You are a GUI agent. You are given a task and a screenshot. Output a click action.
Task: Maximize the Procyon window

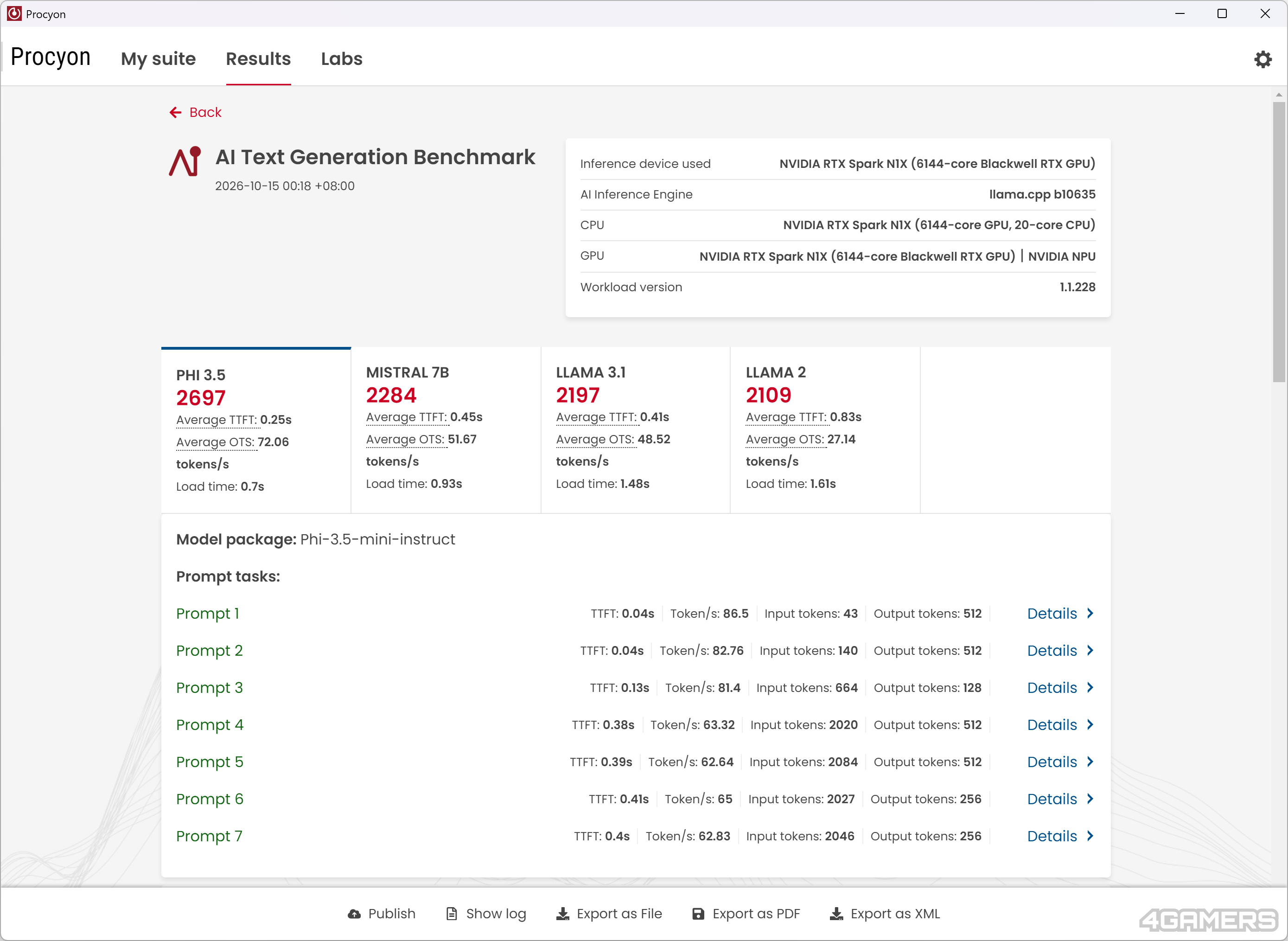(x=1222, y=13)
